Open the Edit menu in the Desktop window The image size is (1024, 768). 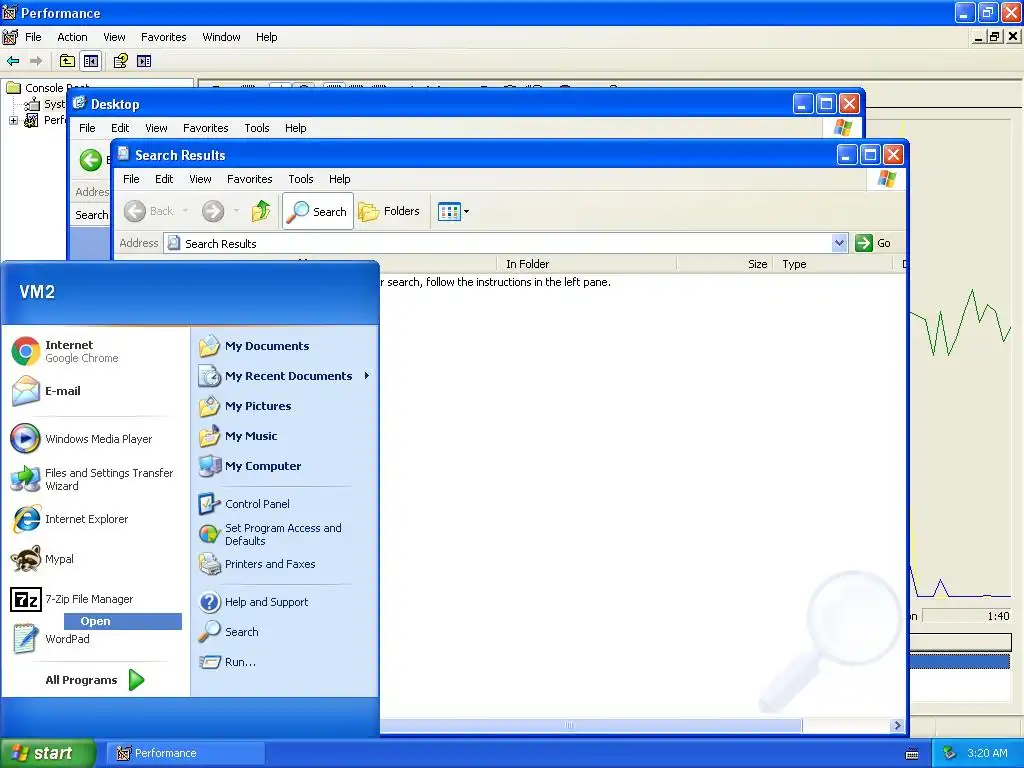[120, 128]
